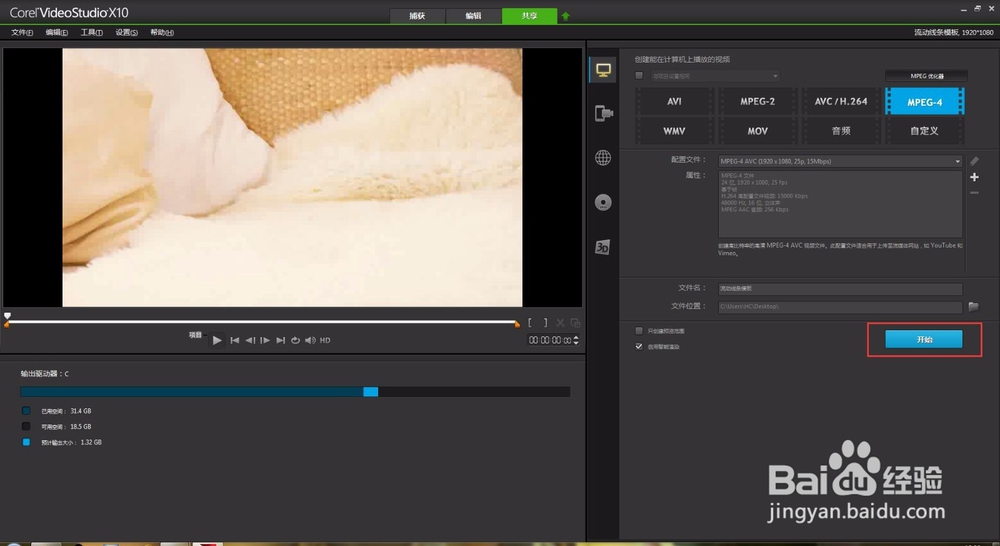Click the enlarge preview window icon

click(x=575, y=323)
